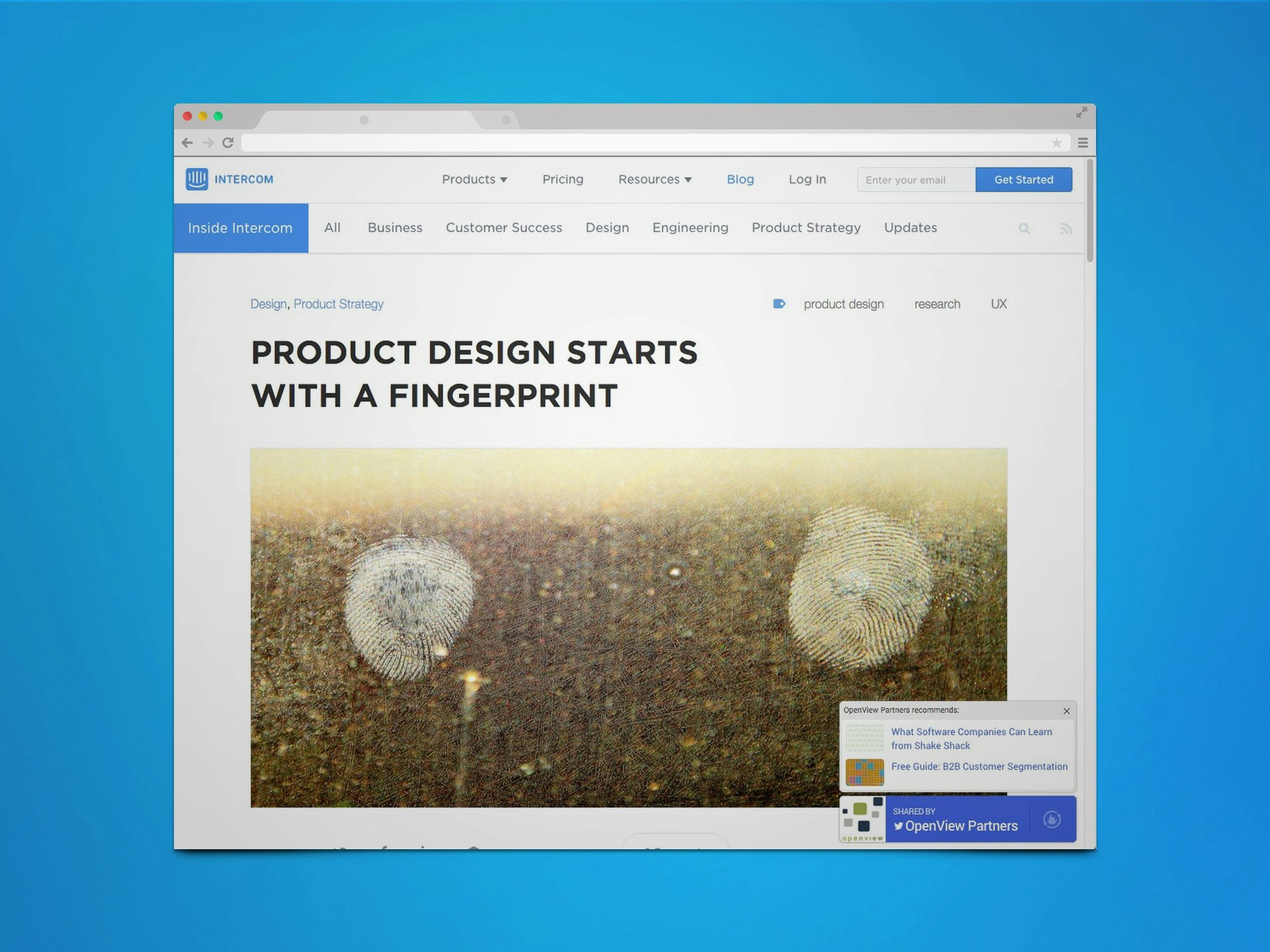Open the RSS feed icon

[1066, 229]
